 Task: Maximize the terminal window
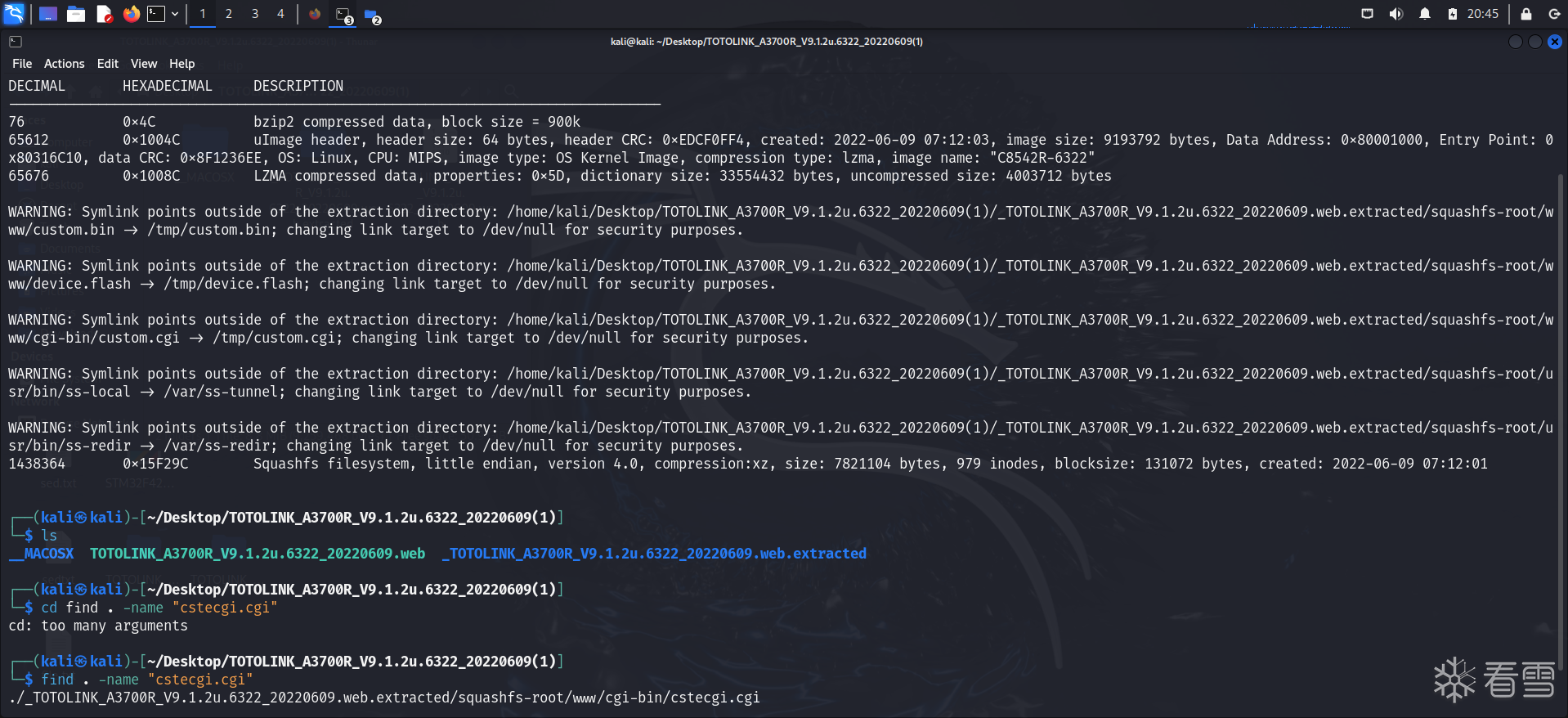(x=1535, y=42)
